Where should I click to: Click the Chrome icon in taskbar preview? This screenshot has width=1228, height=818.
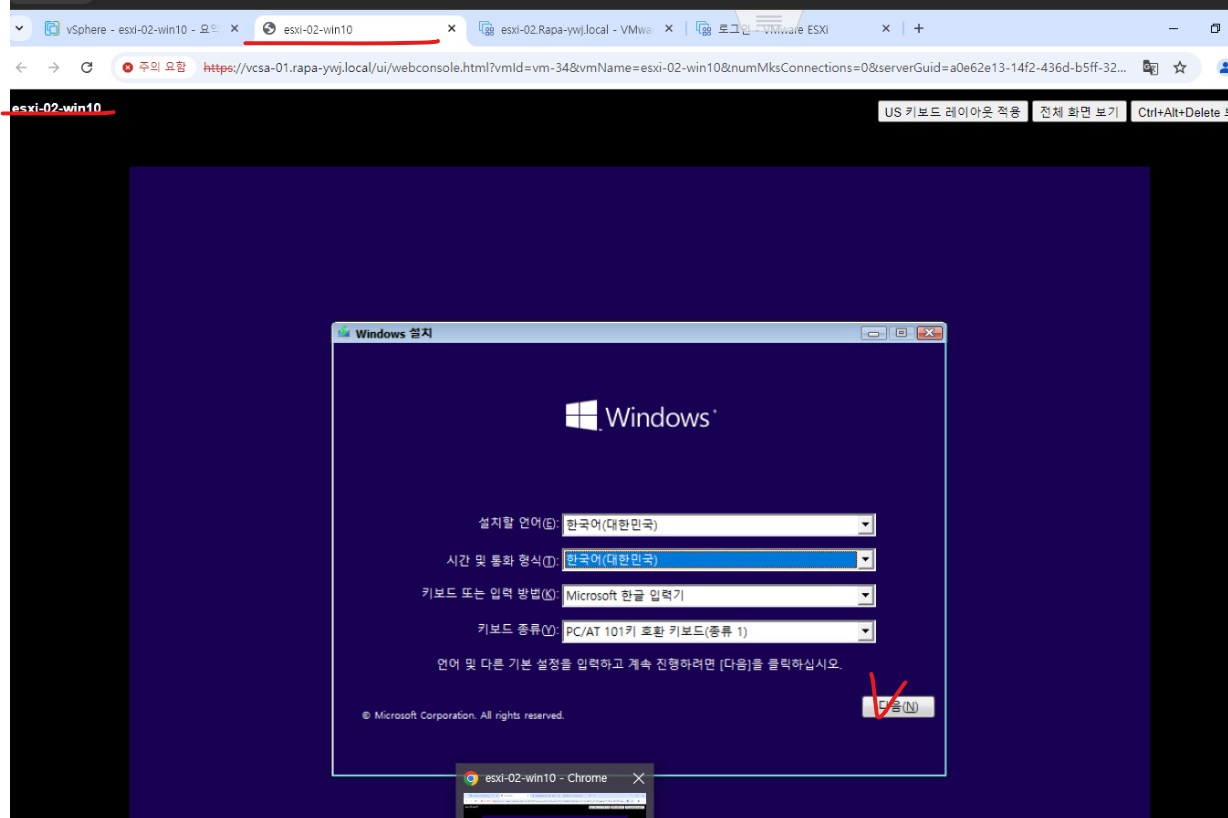click(471, 778)
